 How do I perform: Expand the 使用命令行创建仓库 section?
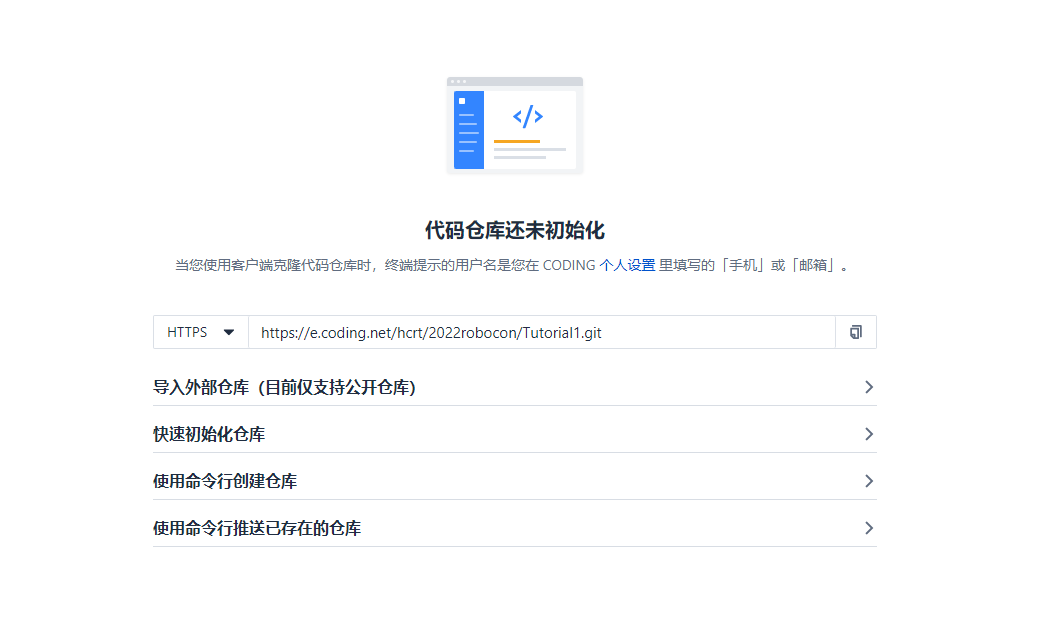click(x=225, y=481)
